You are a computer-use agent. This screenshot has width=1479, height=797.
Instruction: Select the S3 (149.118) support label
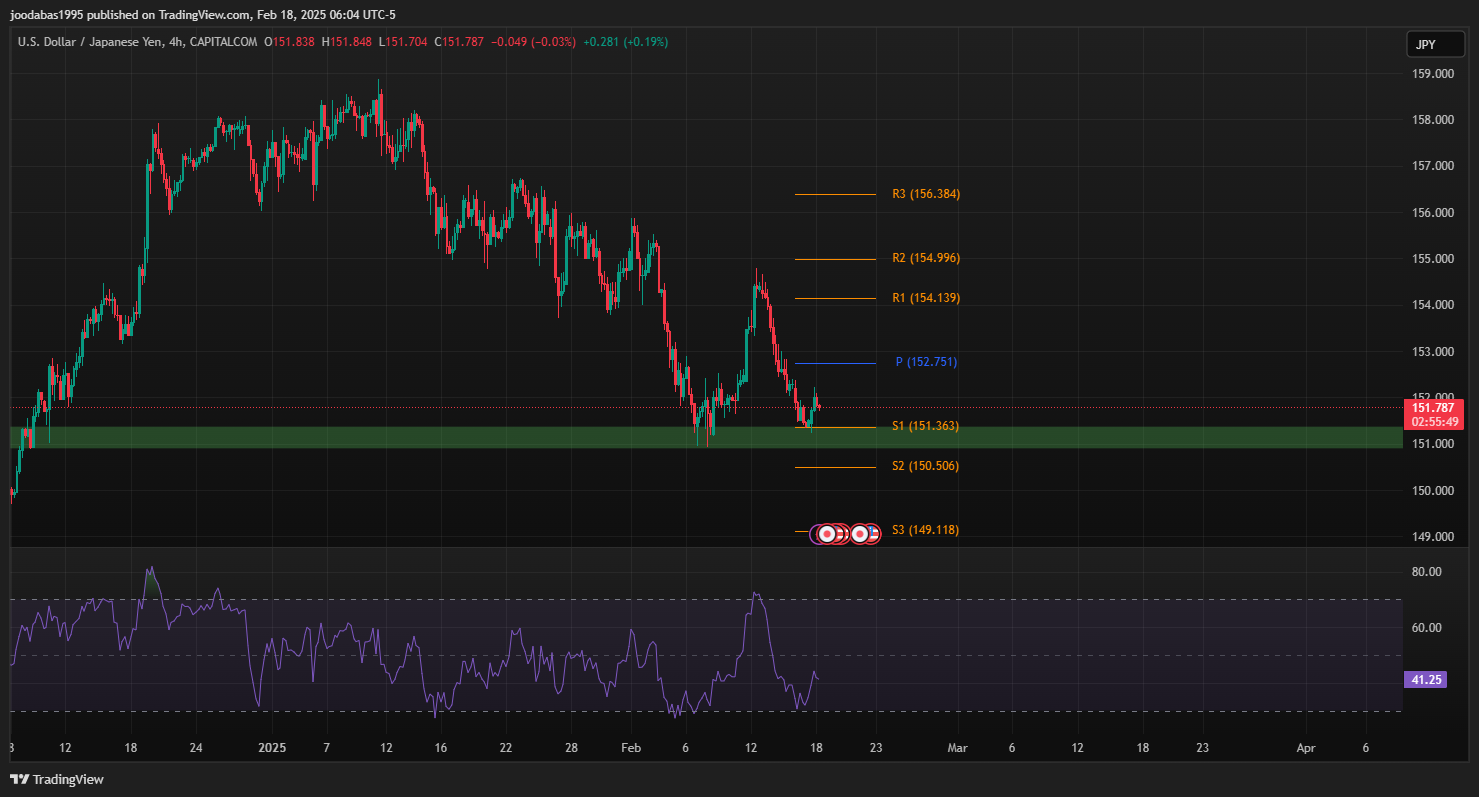(x=925, y=530)
